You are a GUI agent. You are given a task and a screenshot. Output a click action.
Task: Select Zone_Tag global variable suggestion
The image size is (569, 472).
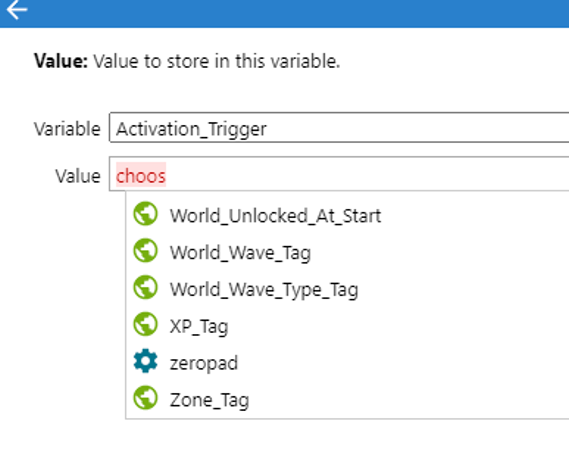[x=347, y=400]
